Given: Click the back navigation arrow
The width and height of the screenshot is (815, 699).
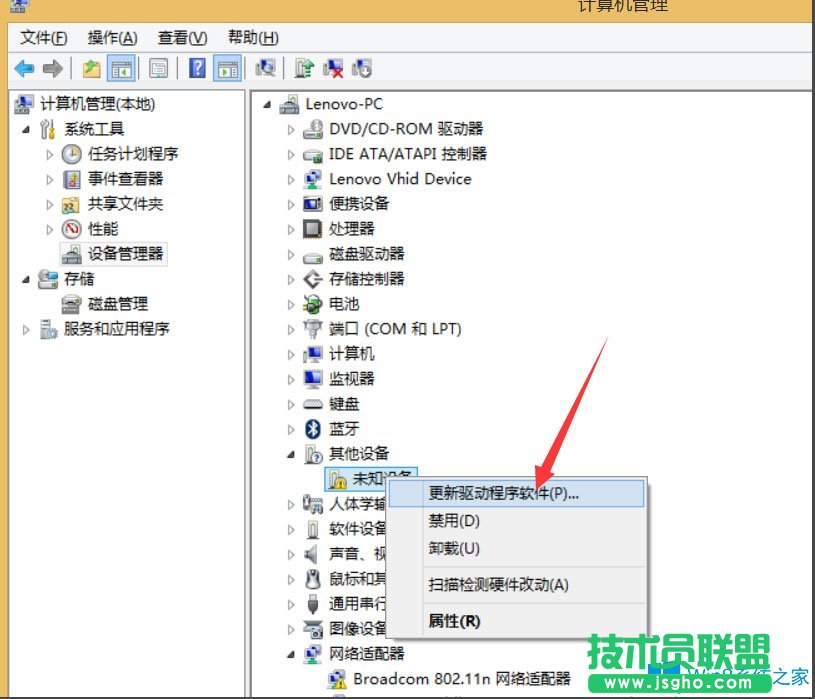Looking at the screenshot, I should pyautogui.click(x=23, y=67).
